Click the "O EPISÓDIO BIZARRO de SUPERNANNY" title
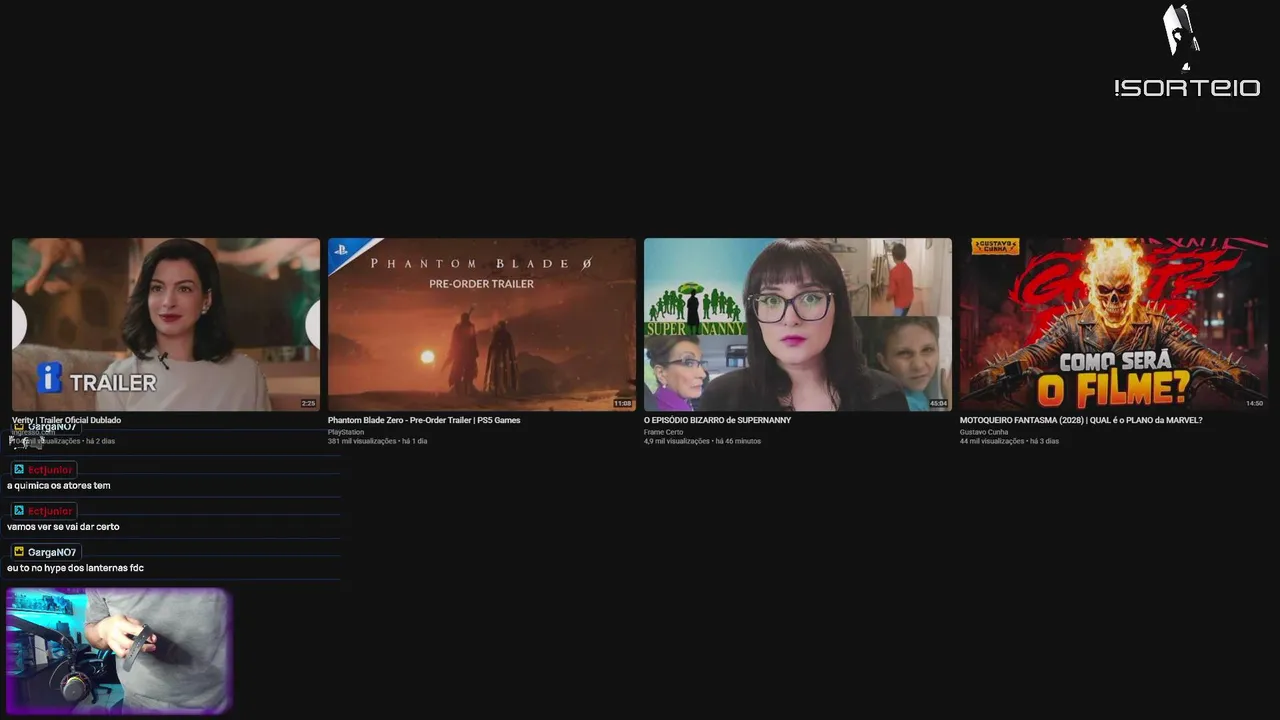1280x720 pixels. 717,420
